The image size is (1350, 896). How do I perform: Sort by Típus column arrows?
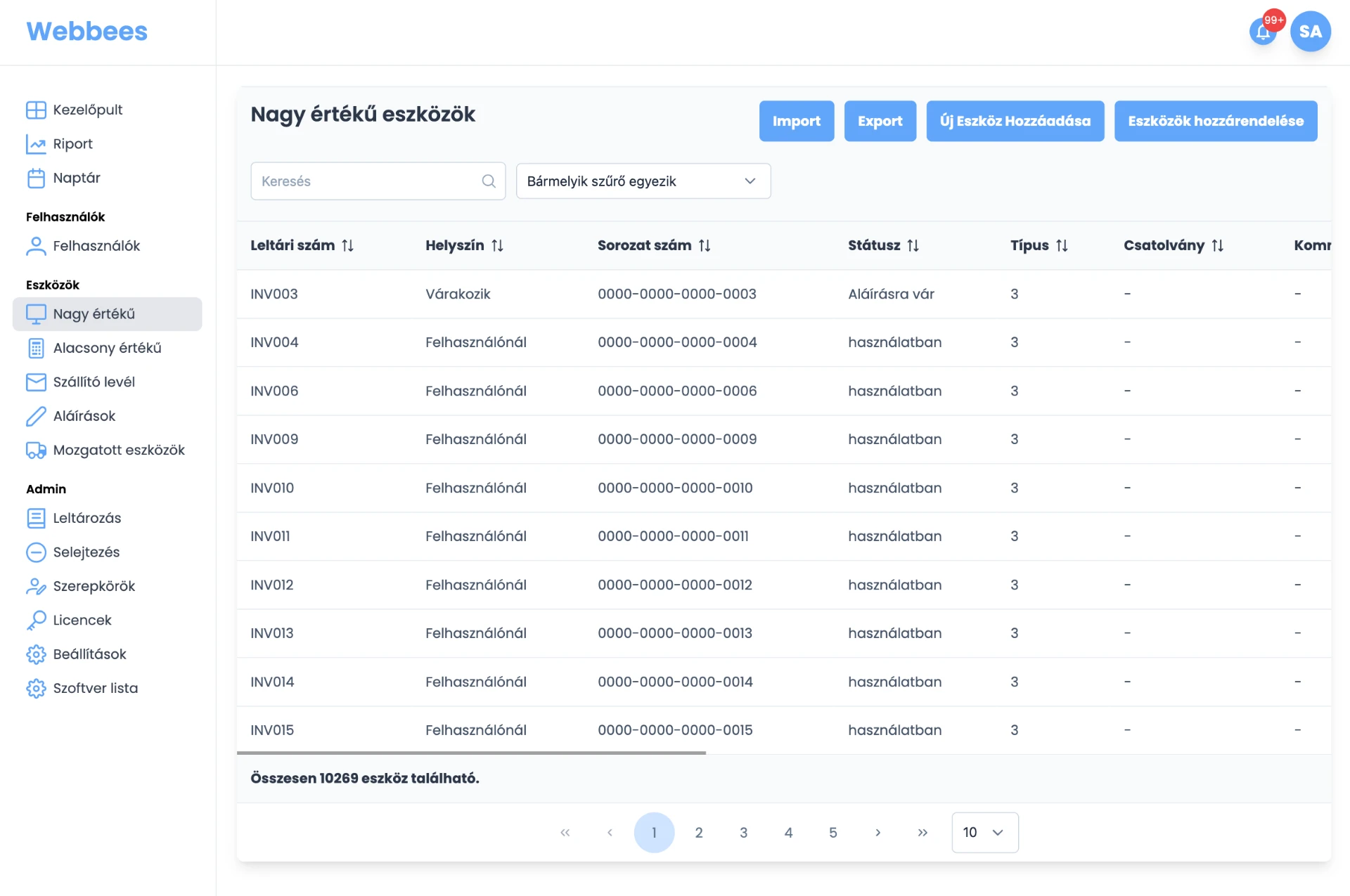click(1062, 245)
